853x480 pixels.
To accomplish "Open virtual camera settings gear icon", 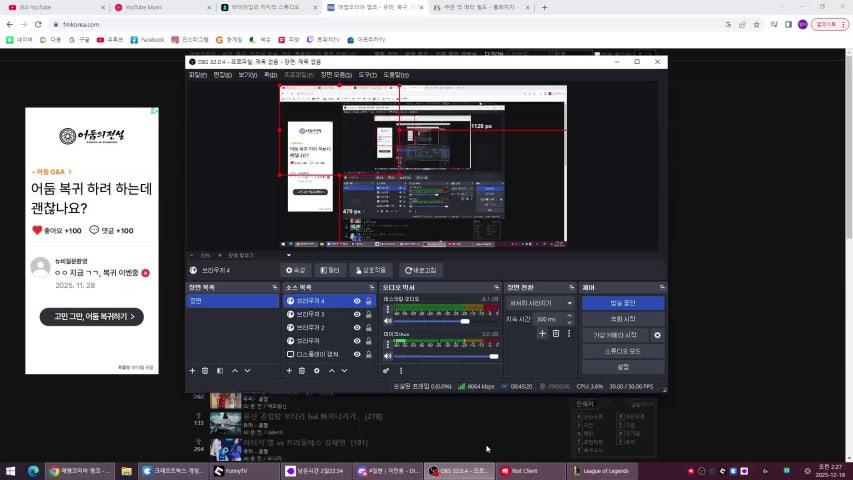I will click(657, 335).
